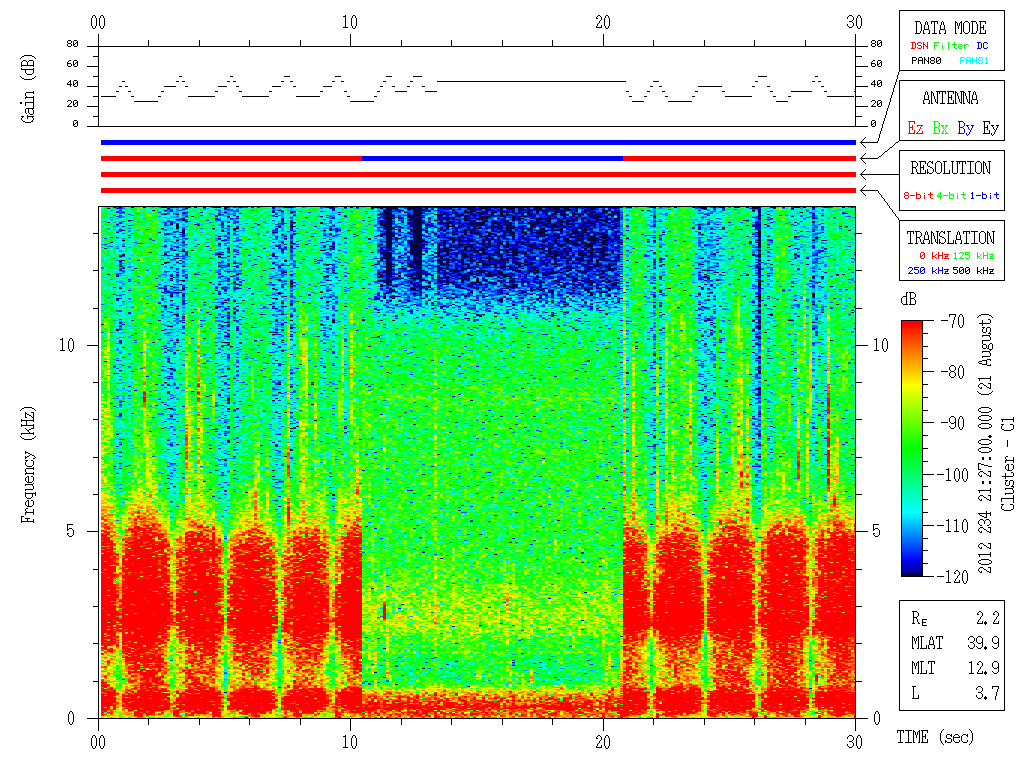The height and width of the screenshot is (768, 1024).
Task: Click the blue 250 kHz label
Action: 928,270
